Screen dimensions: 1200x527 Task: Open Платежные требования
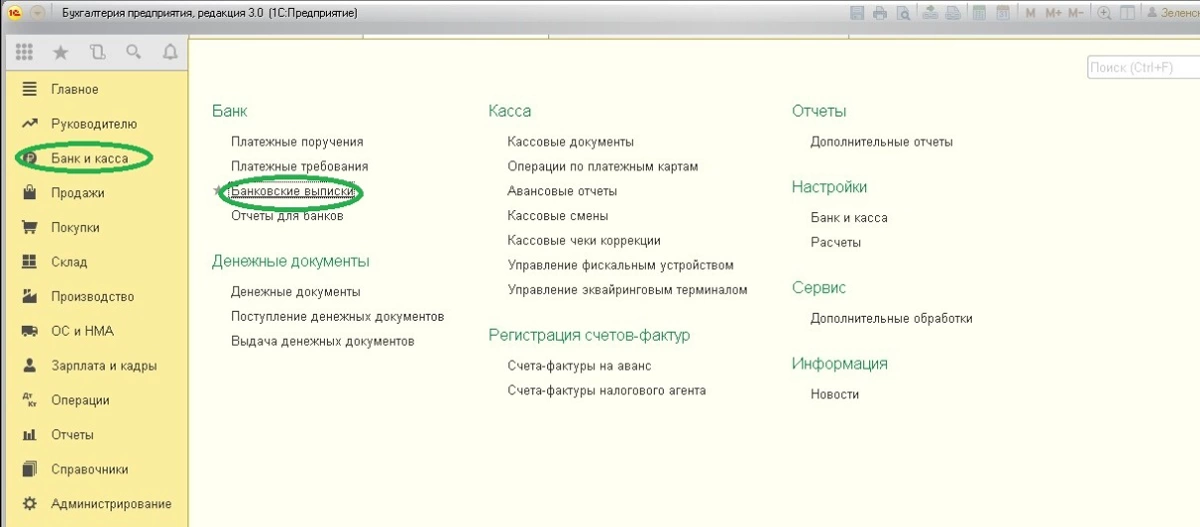299,166
